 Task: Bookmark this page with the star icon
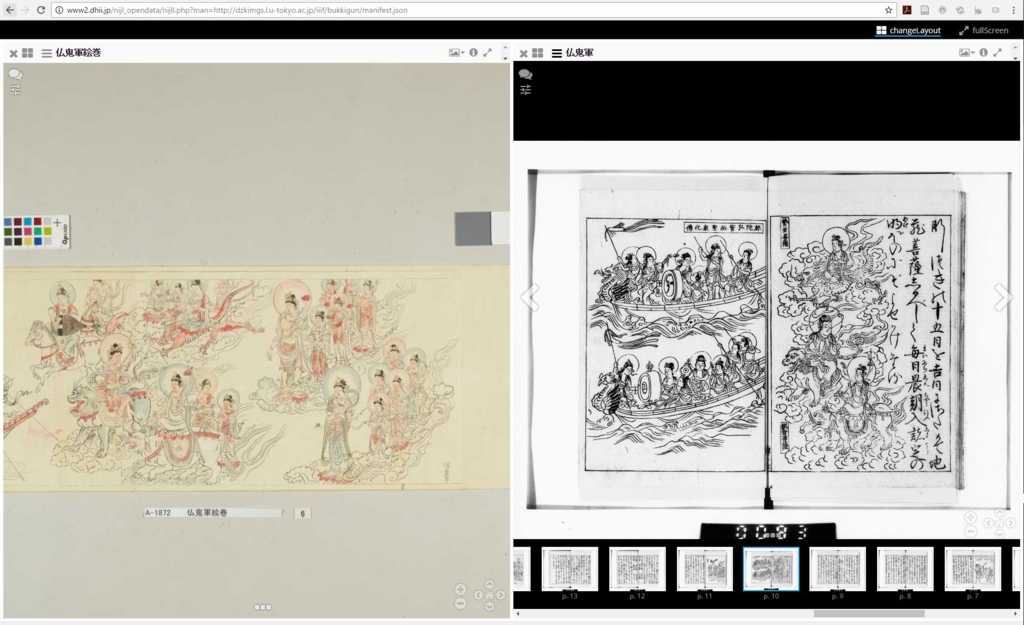pos(888,10)
